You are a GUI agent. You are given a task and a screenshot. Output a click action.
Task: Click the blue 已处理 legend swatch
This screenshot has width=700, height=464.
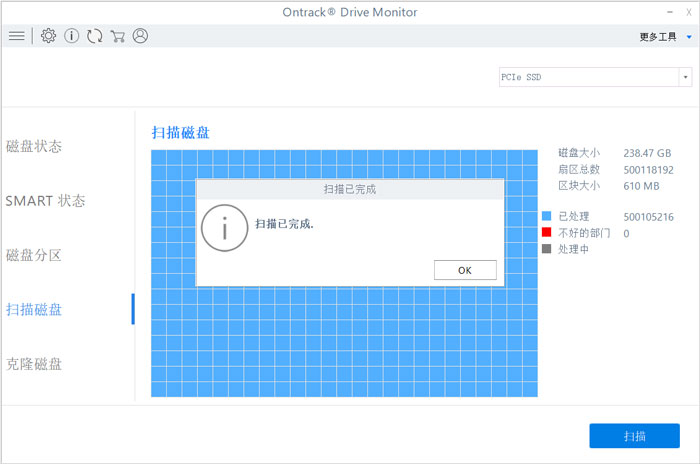(x=547, y=216)
